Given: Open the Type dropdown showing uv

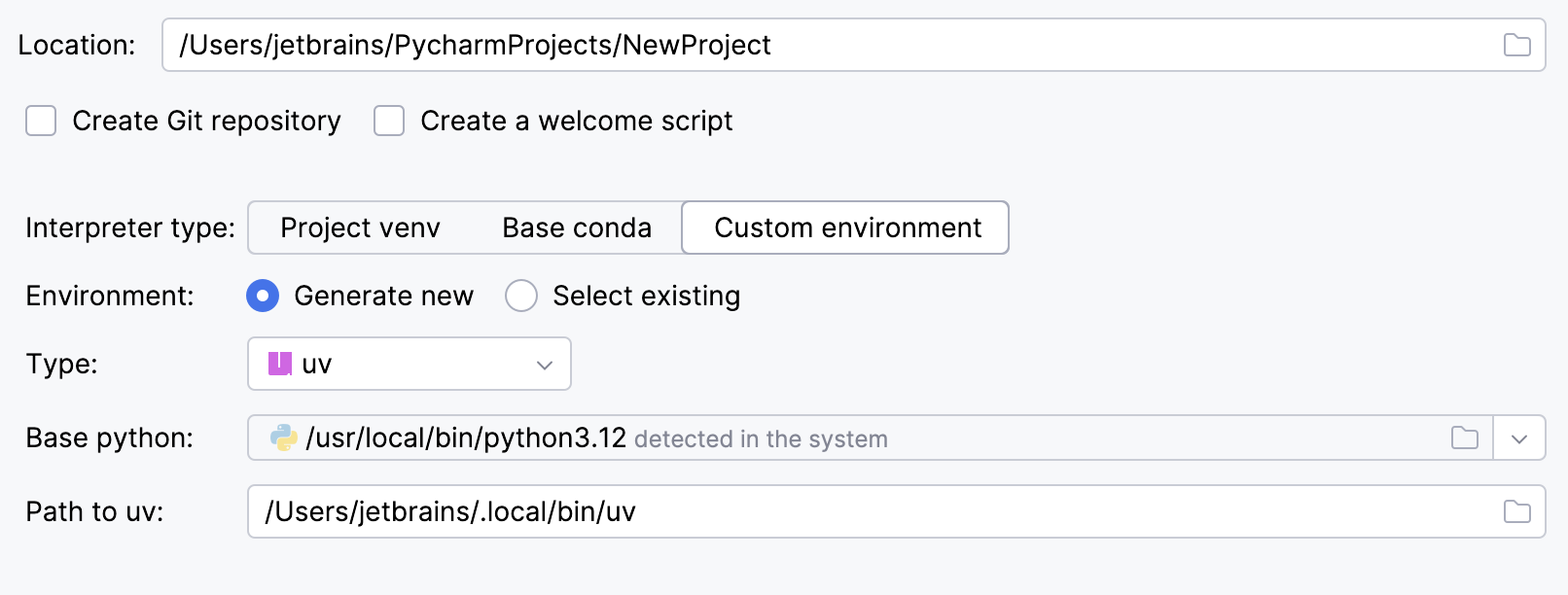Looking at the screenshot, I should 410,364.
